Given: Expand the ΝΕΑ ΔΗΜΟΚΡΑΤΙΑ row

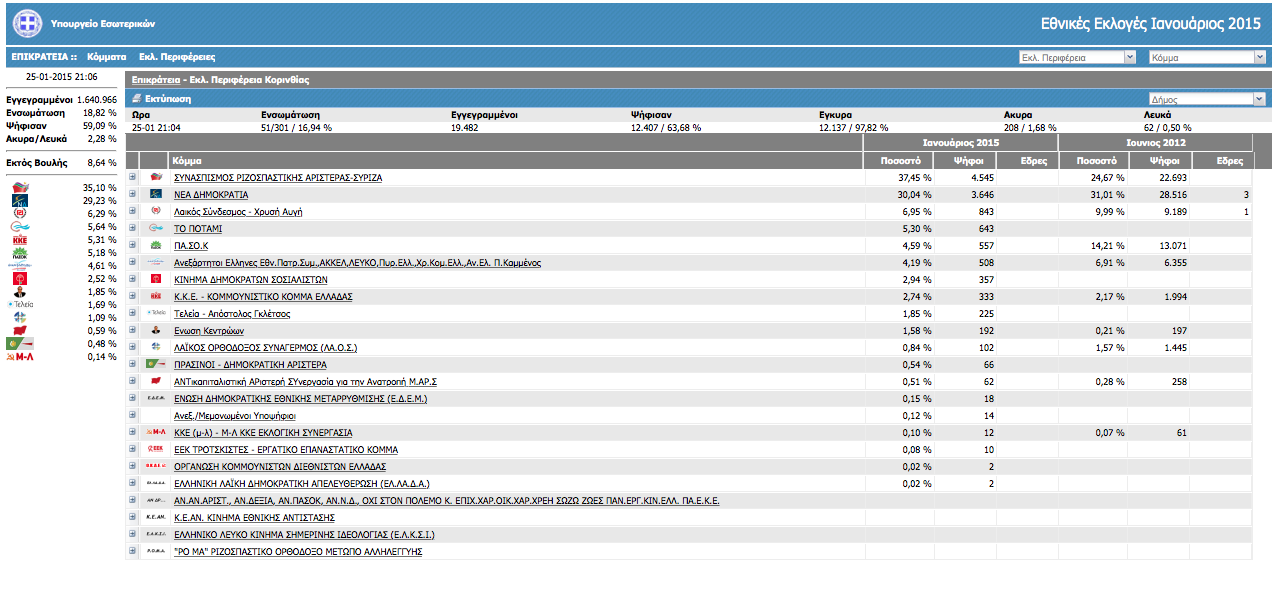Looking at the screenshot, I should point(132,195).
